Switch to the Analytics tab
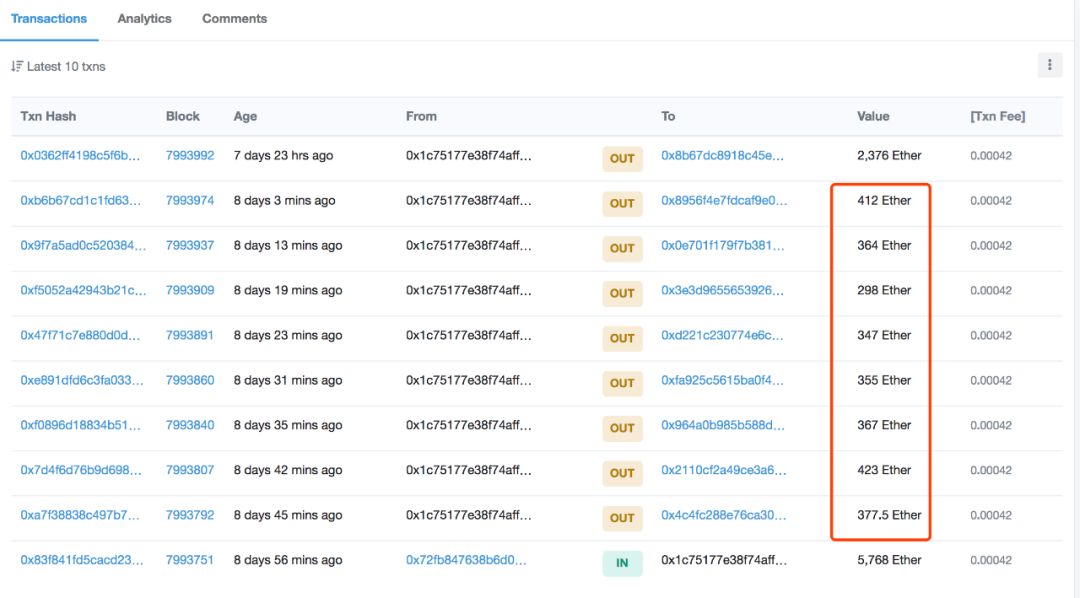This screenshot has height=598, width=1080. coord(144,19)
